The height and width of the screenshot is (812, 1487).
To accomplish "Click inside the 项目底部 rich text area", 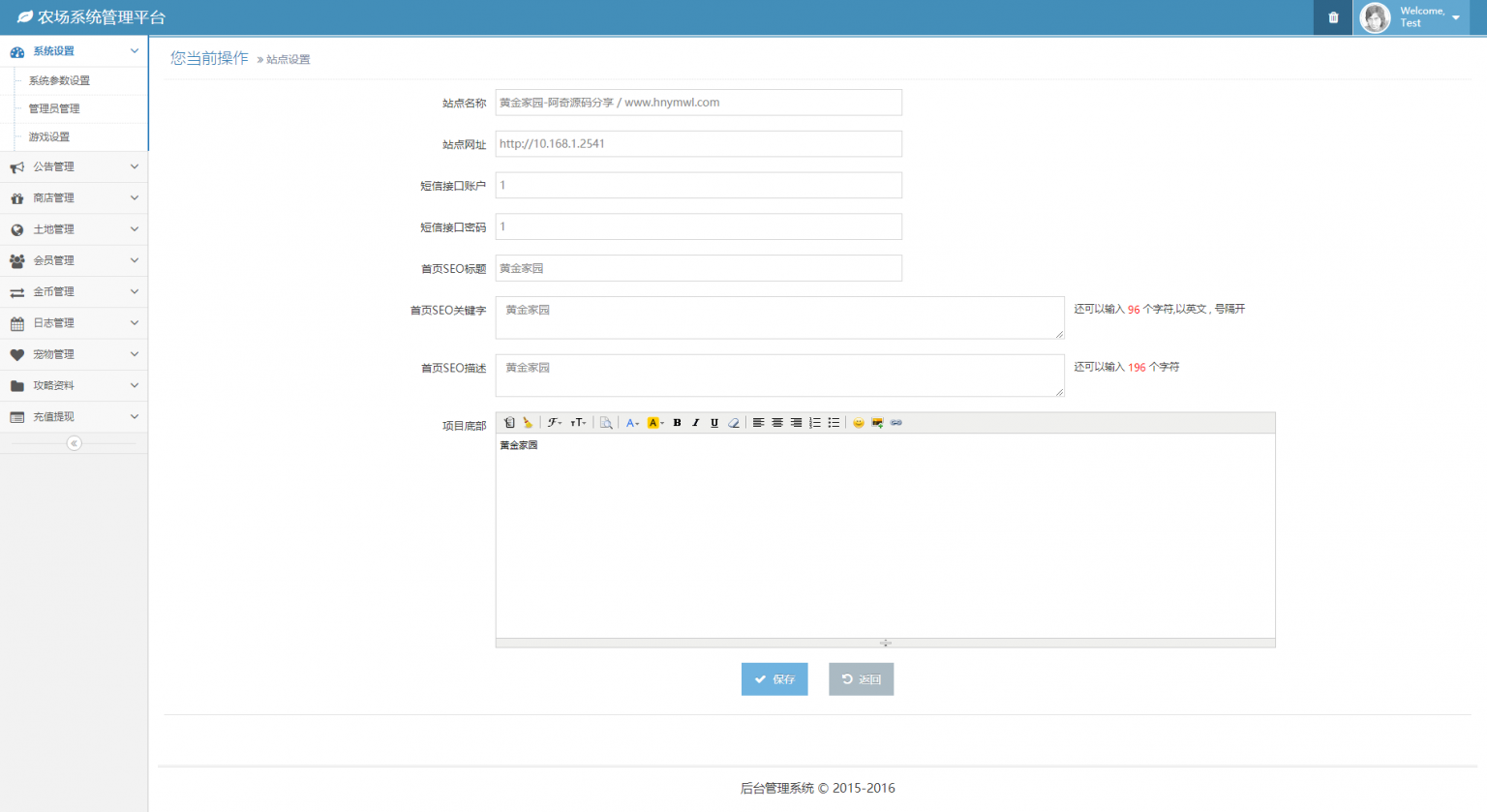I will [x=886, y=536].
